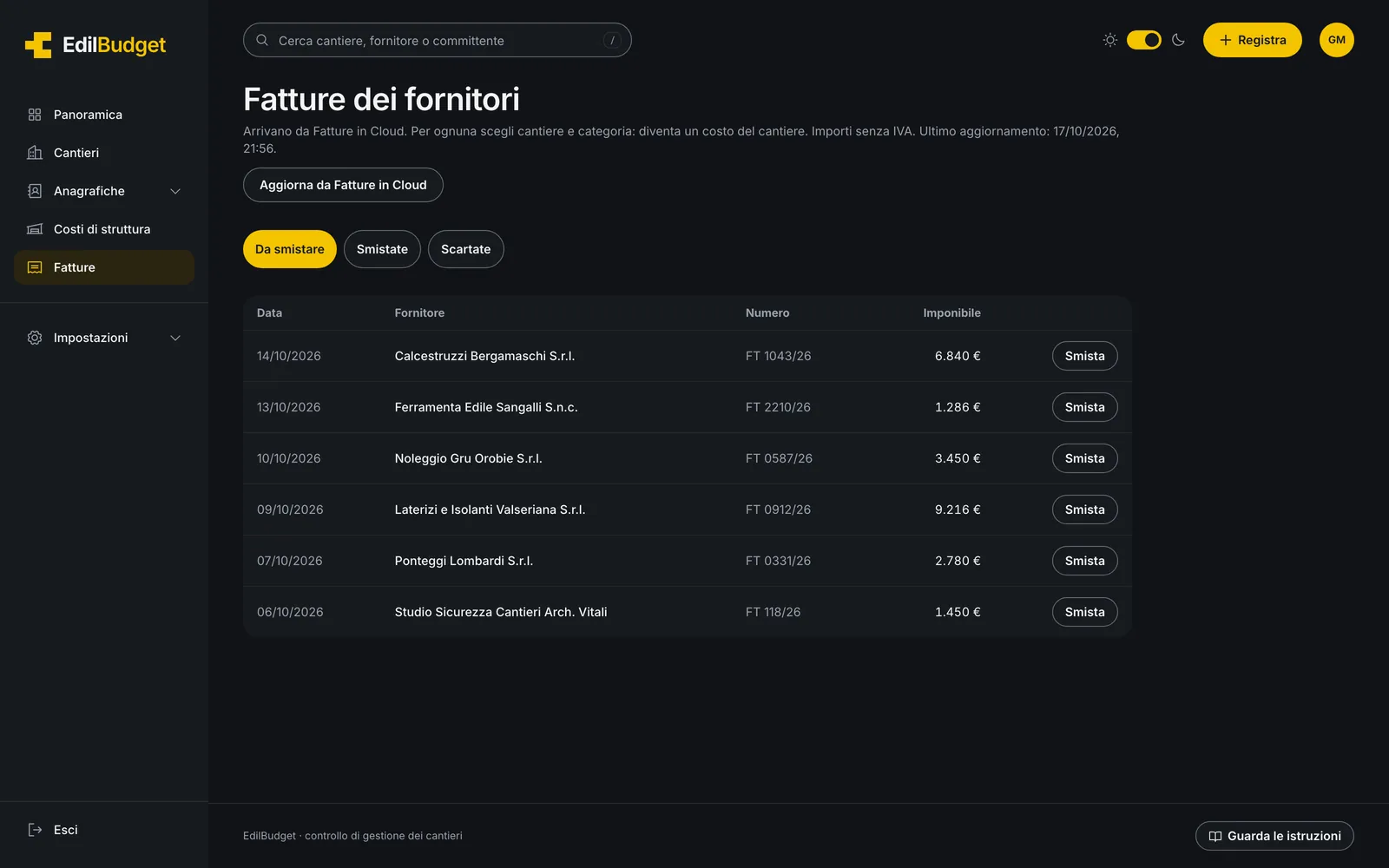Smista the Laterizi e Isolanti Valseriana invoice
This screenshot has width=1389, height=868.
tap(1085, 510)
